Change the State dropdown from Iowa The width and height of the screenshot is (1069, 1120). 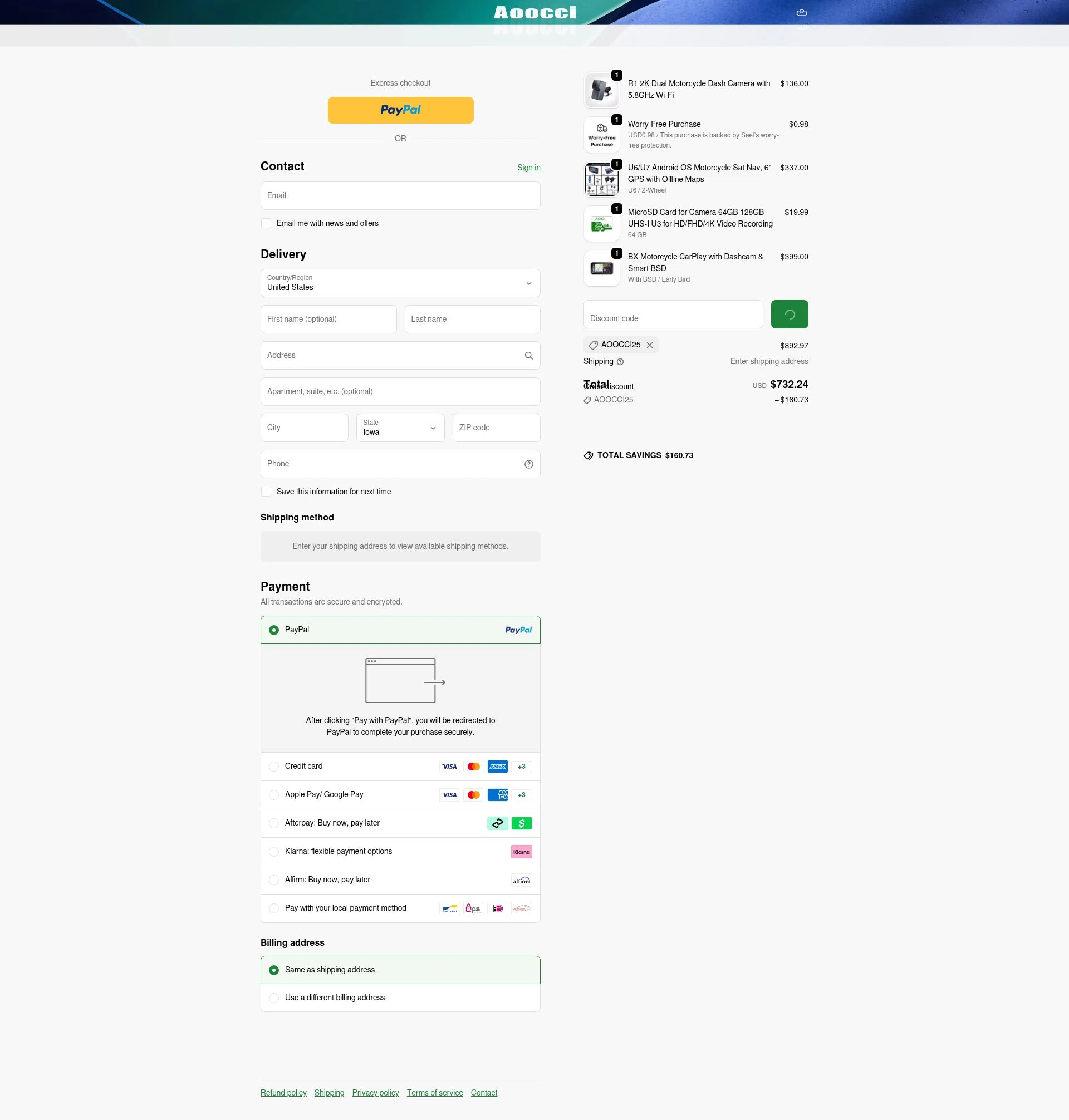point(400,428)
